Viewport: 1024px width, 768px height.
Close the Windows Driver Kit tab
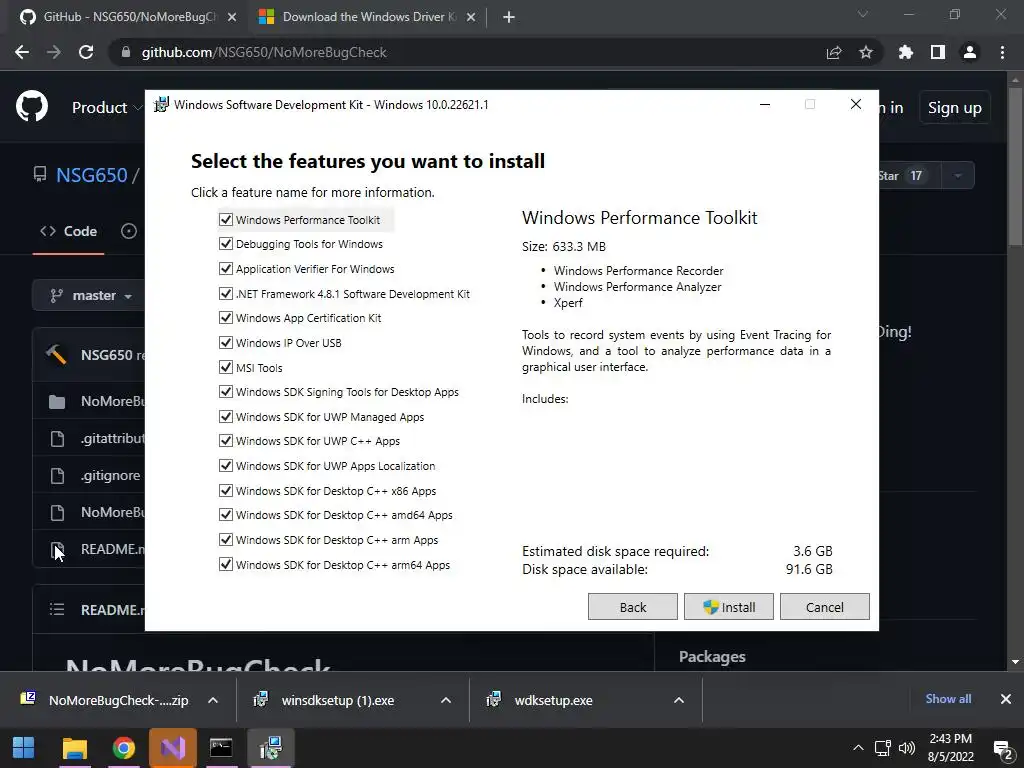click(471, 17)
